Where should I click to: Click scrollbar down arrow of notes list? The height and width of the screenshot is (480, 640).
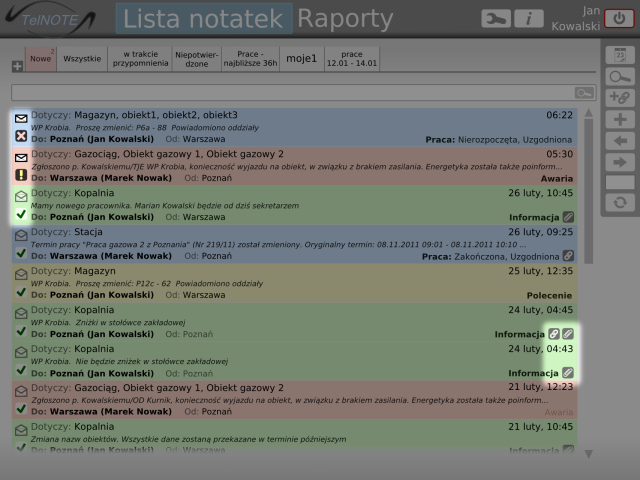pos(589,454)
